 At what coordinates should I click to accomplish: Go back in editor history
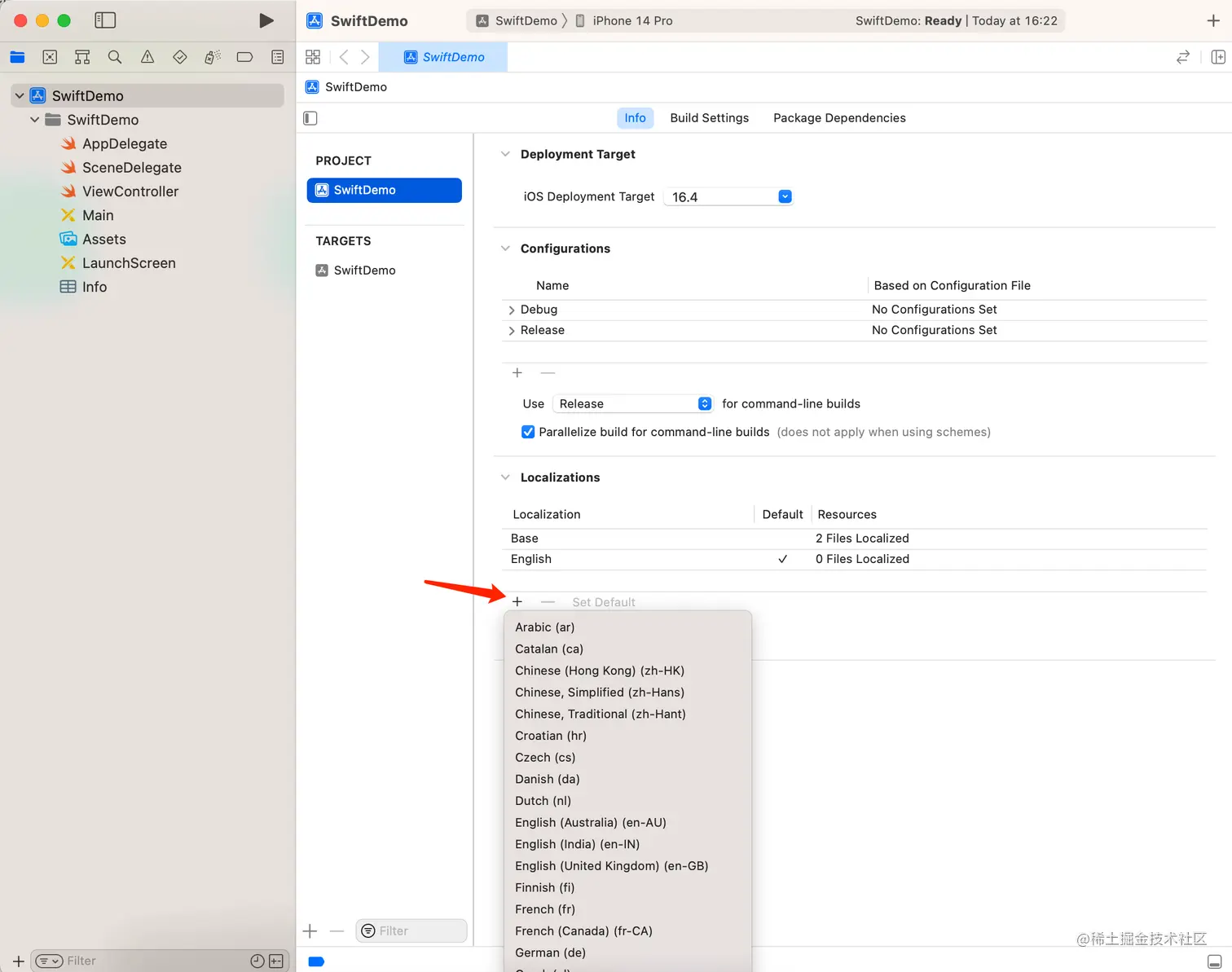344,57
